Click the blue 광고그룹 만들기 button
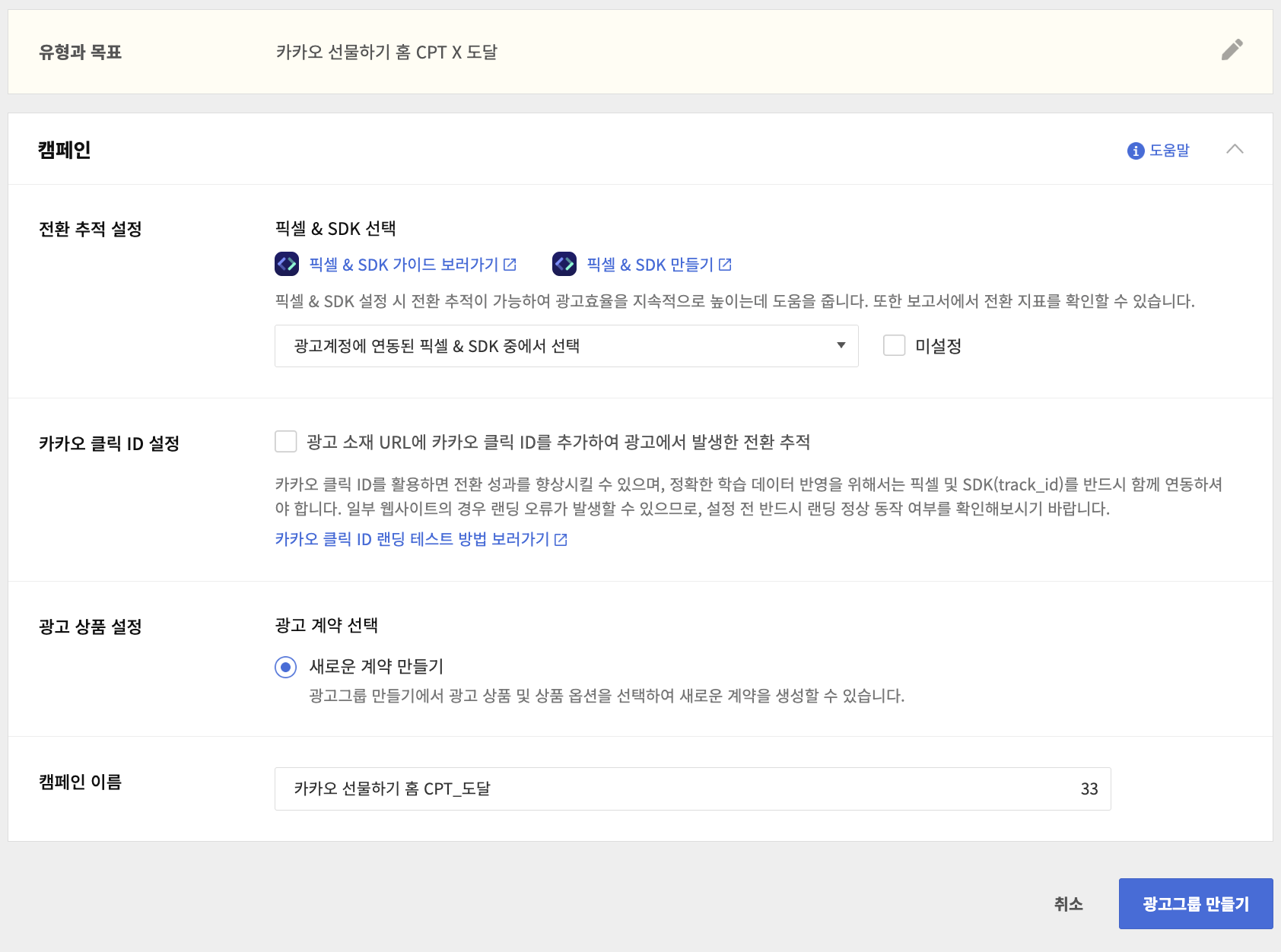 click(x=1195, y=903)
